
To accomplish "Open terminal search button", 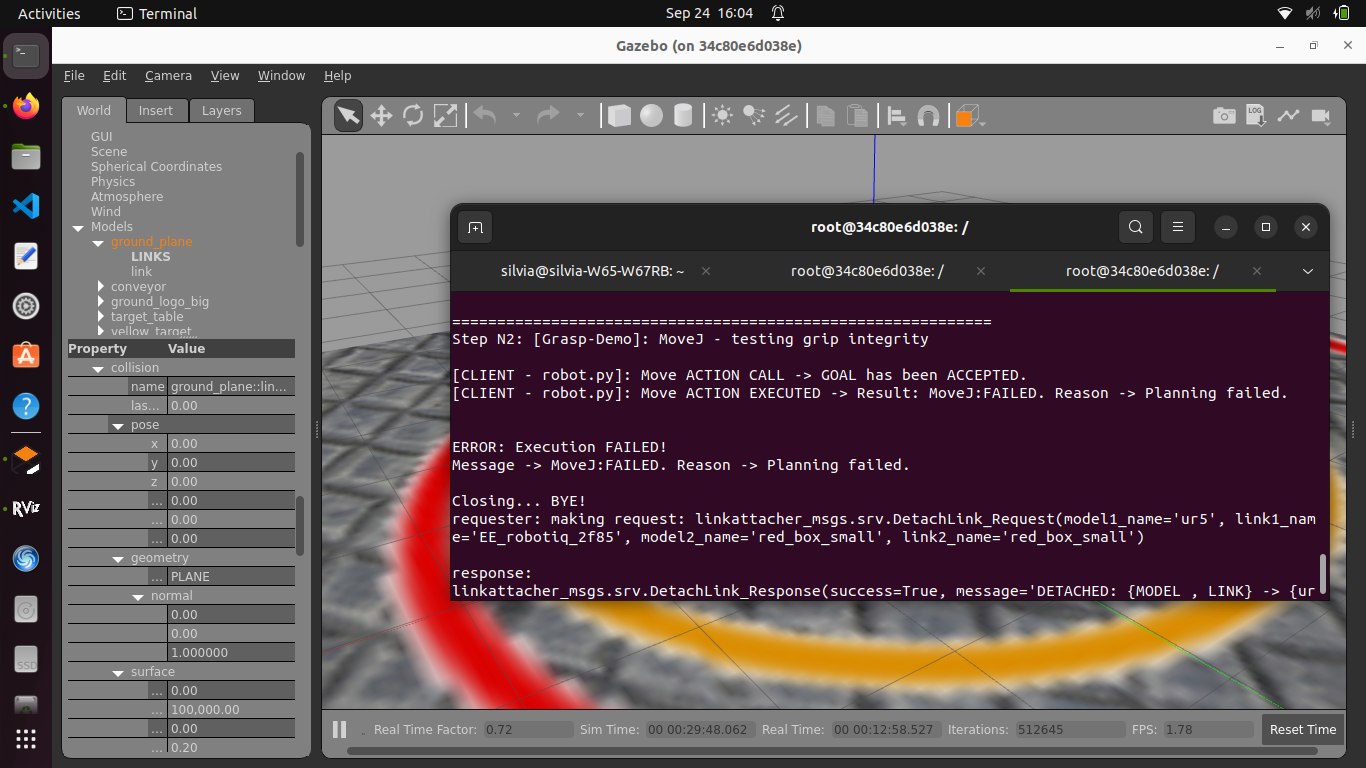I will tap(1135, 227).
